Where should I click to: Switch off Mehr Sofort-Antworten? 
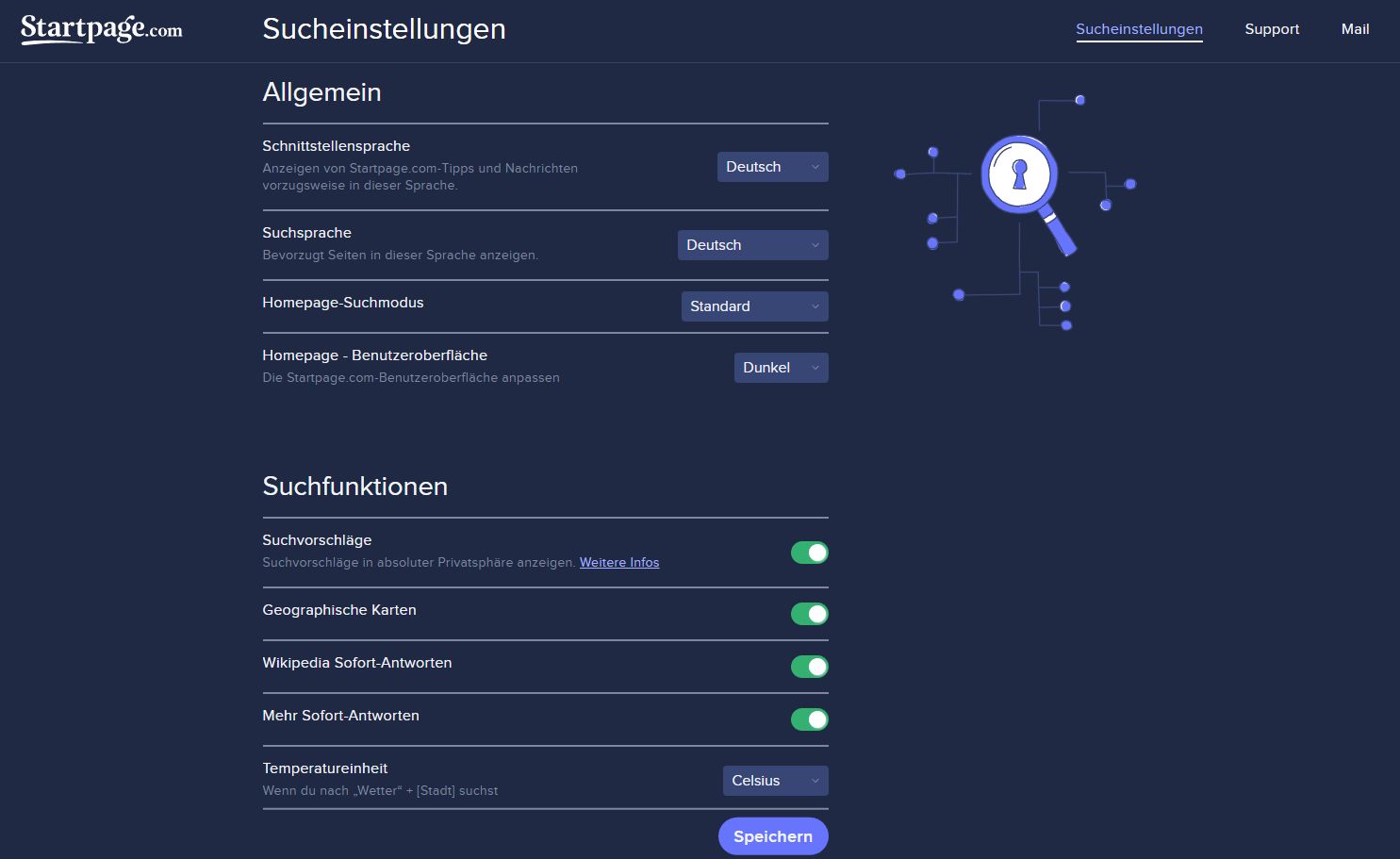[x=809, y=719]
